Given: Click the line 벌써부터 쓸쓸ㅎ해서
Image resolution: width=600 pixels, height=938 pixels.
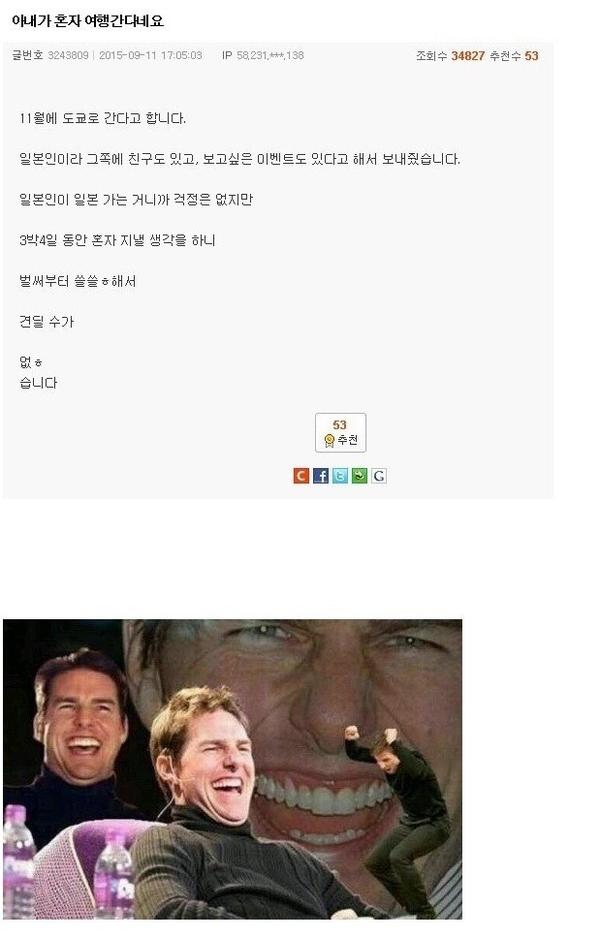Looking at the screenshot, I should [78, 281].
